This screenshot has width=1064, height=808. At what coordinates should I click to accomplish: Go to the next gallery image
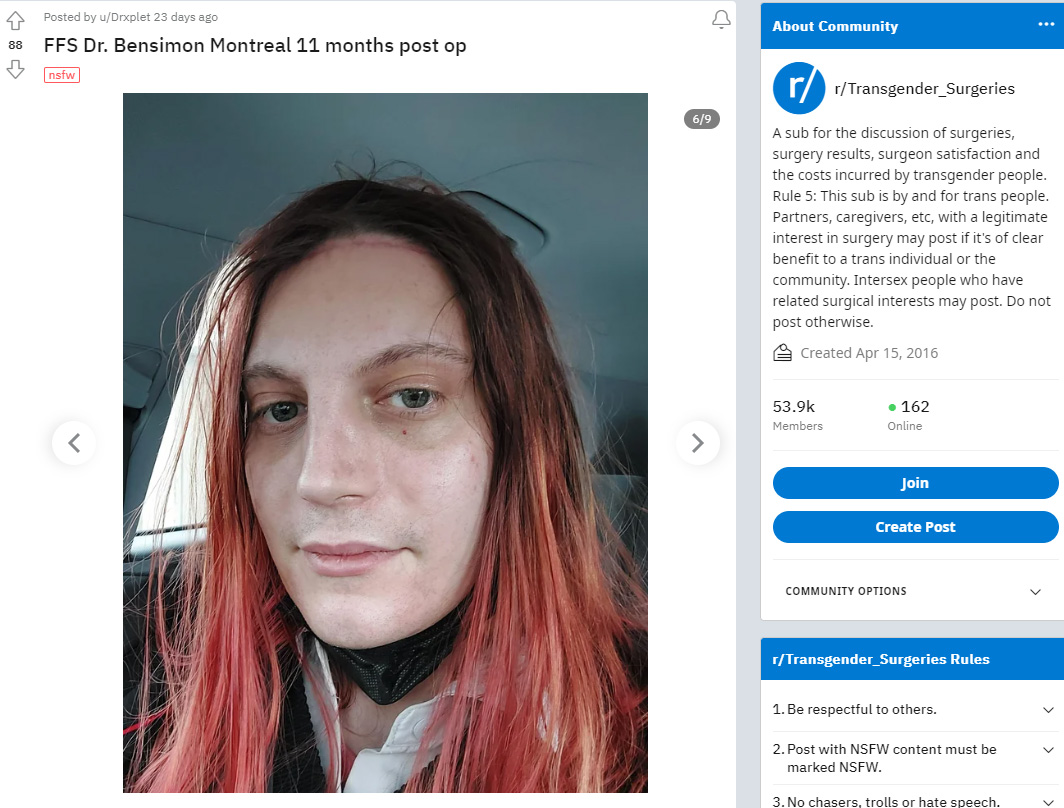698,443
